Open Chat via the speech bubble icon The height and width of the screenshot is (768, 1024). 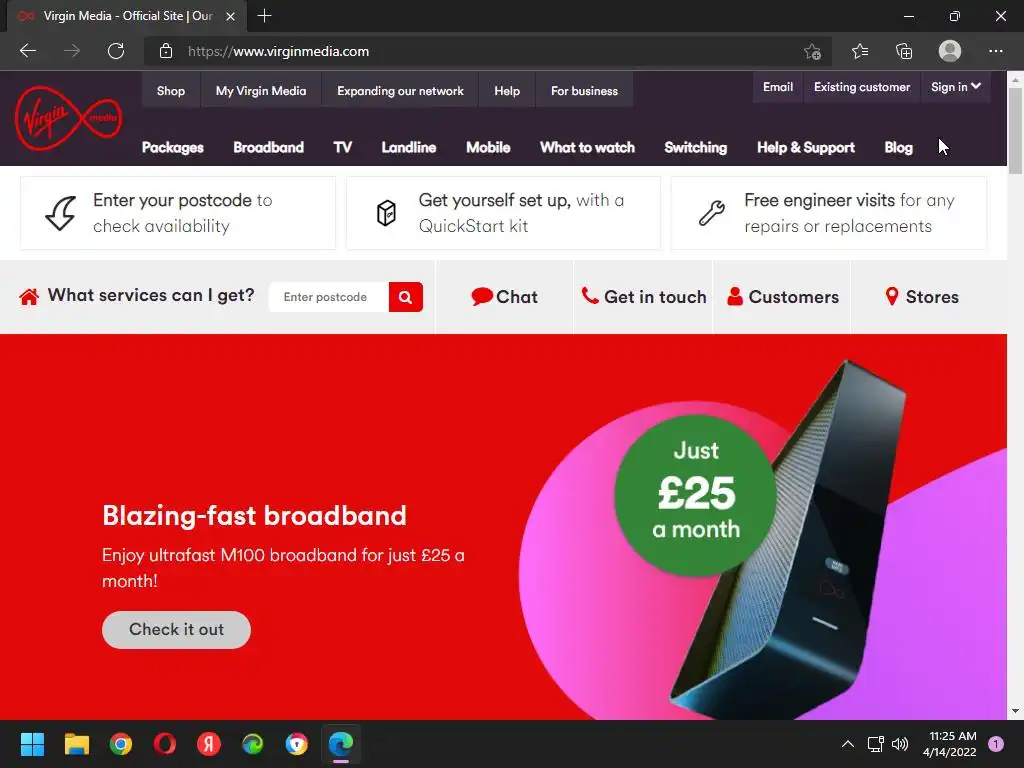[x=482, y=296]
